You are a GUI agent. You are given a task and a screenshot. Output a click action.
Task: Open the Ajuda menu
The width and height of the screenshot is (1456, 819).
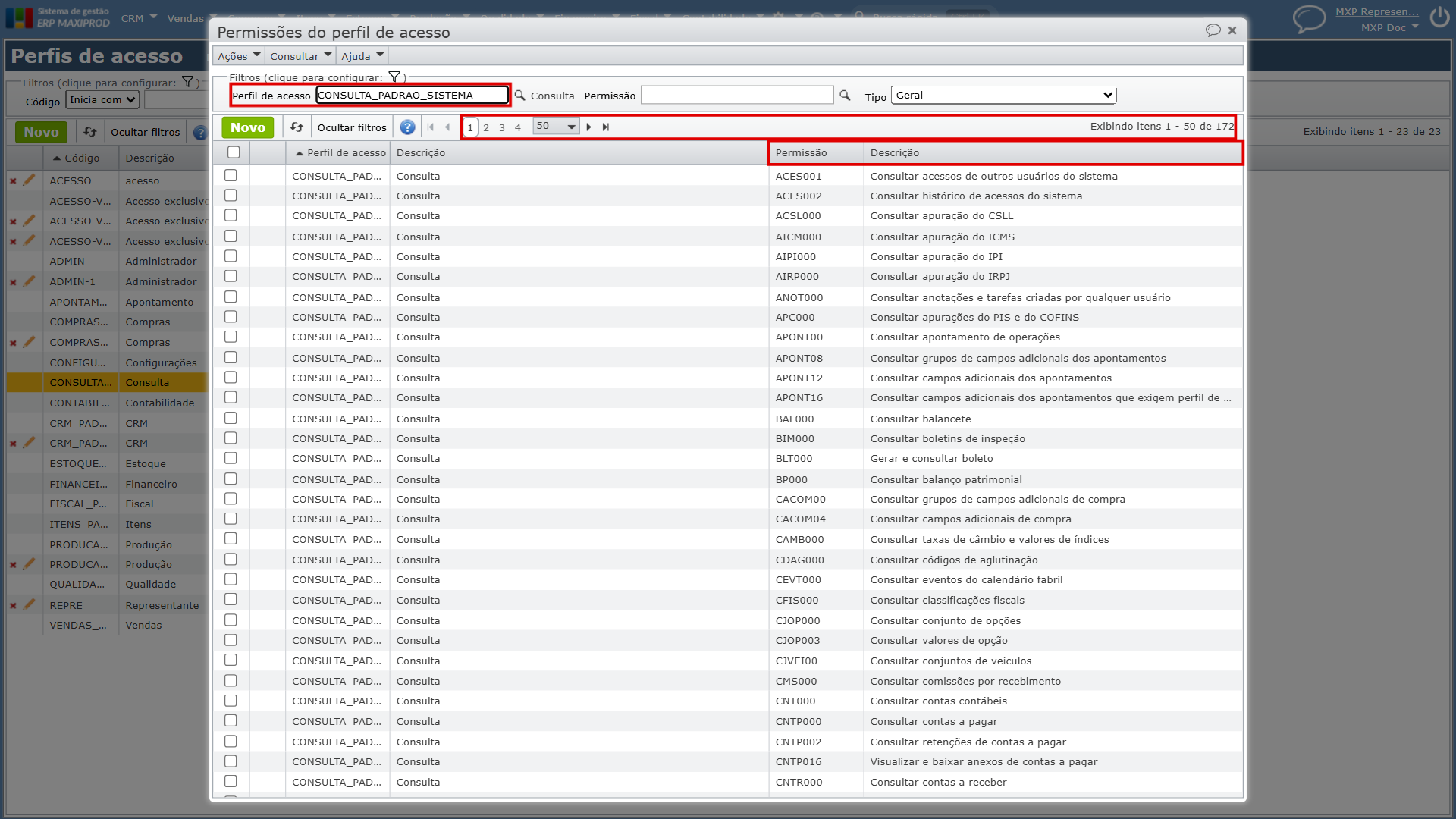pyautogui.click(x=362, y=56)
